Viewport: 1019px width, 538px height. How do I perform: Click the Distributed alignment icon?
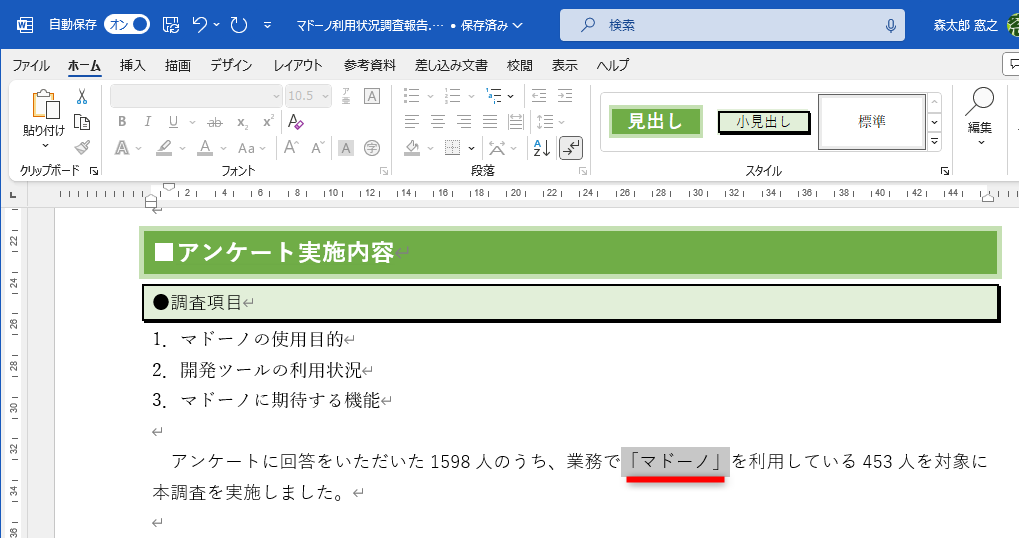tap(515, 122)
